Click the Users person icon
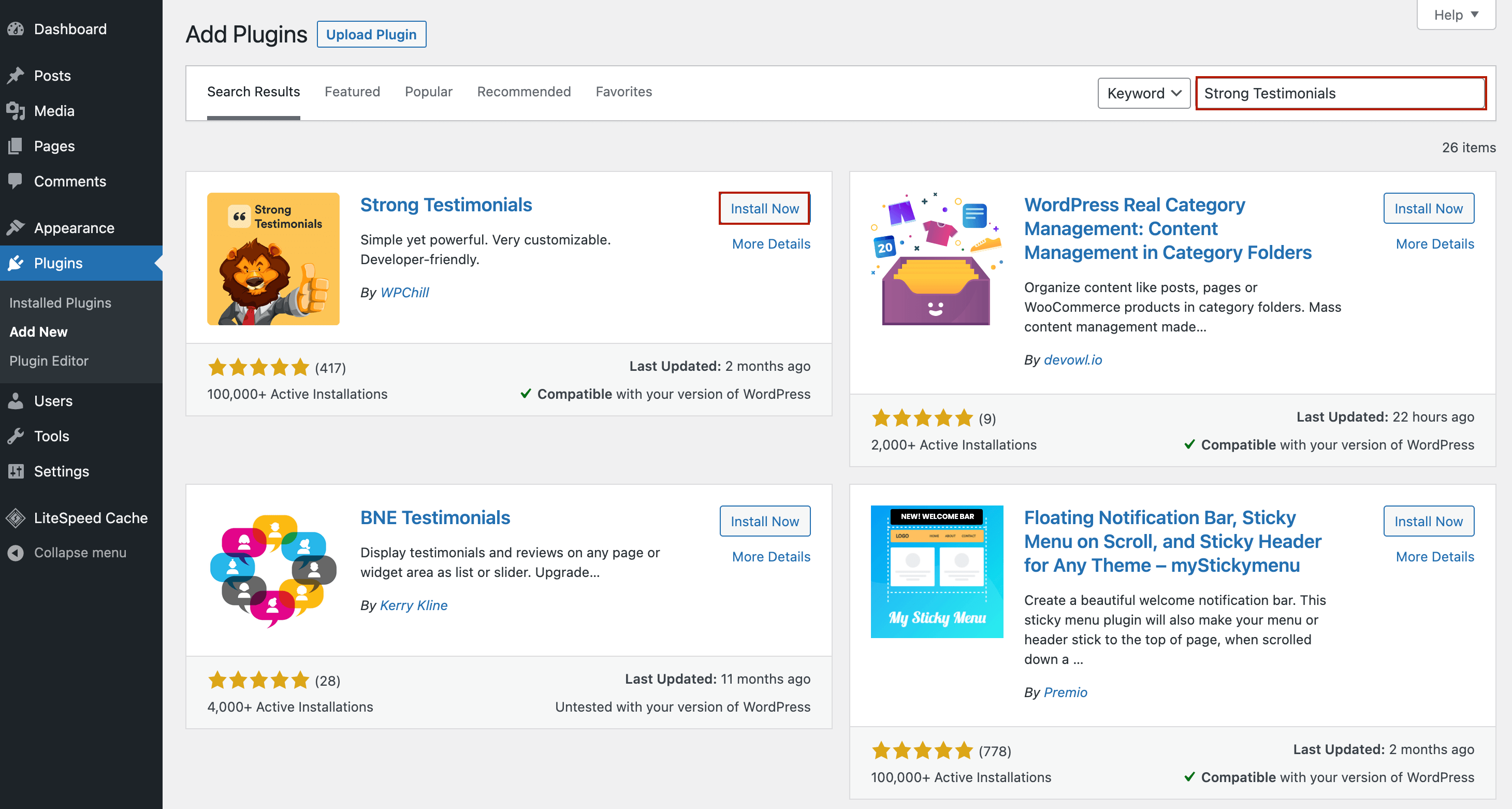 (16, 400)
